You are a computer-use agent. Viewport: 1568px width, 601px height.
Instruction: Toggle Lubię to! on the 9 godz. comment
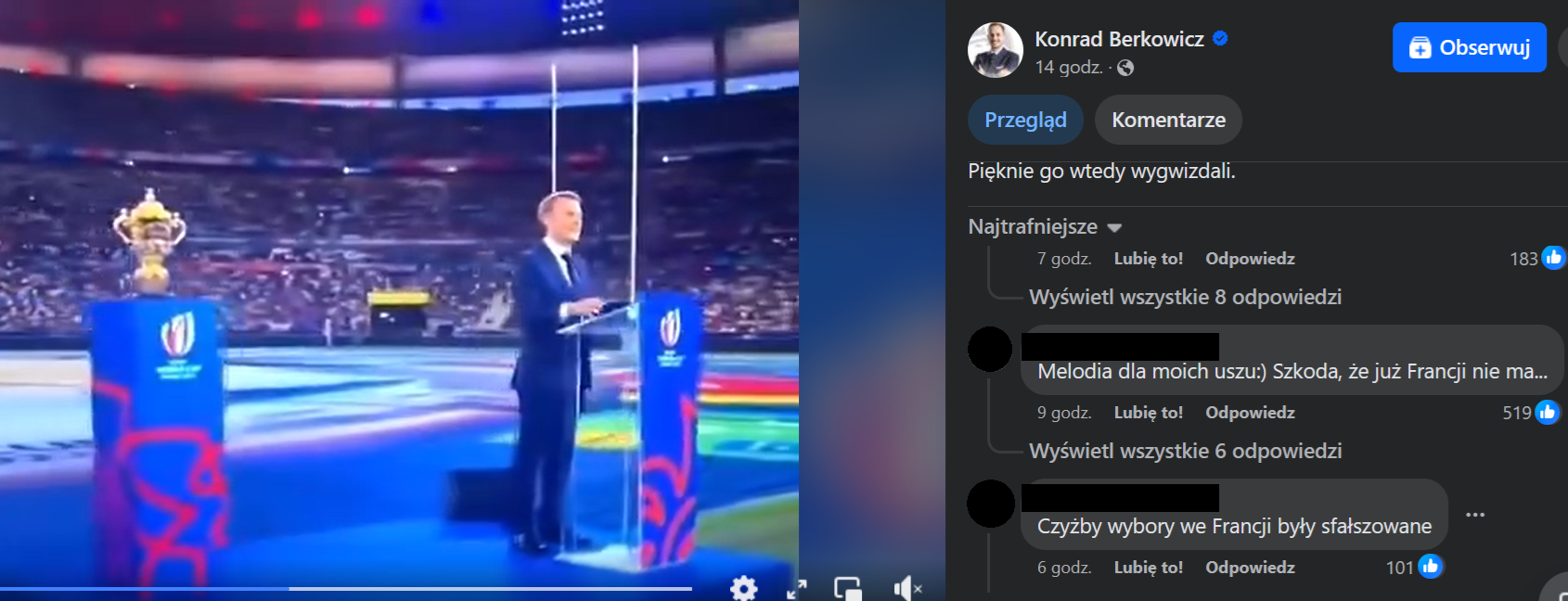[1148, 413]
